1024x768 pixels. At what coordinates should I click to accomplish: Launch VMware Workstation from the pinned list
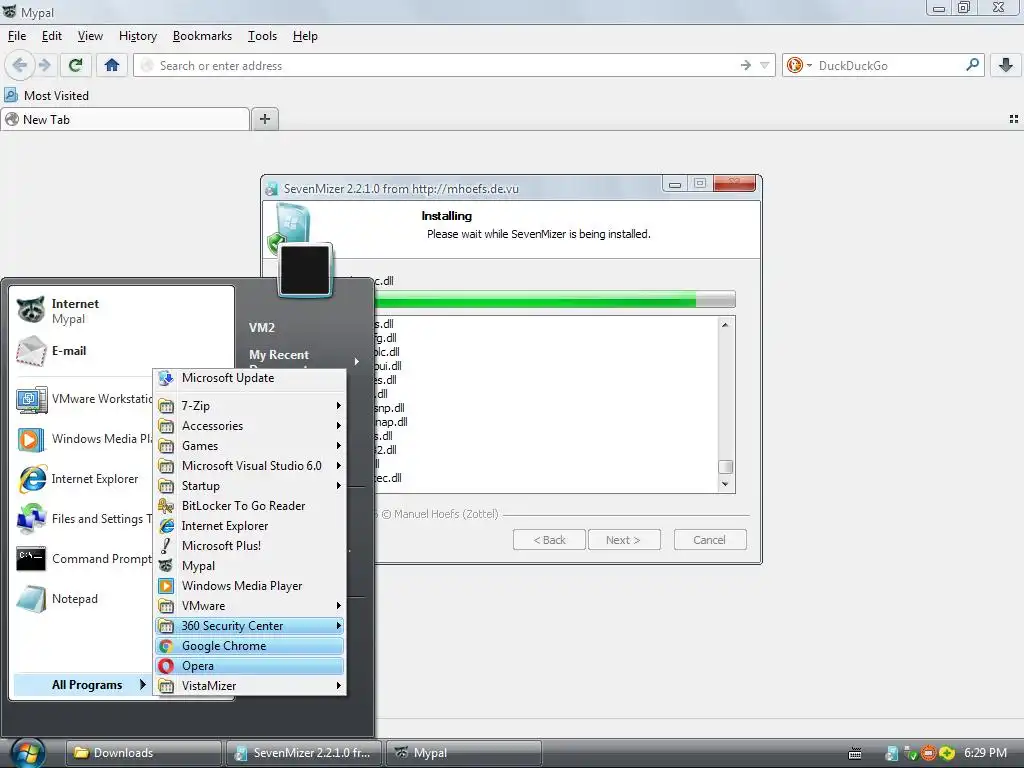point(84,399)
